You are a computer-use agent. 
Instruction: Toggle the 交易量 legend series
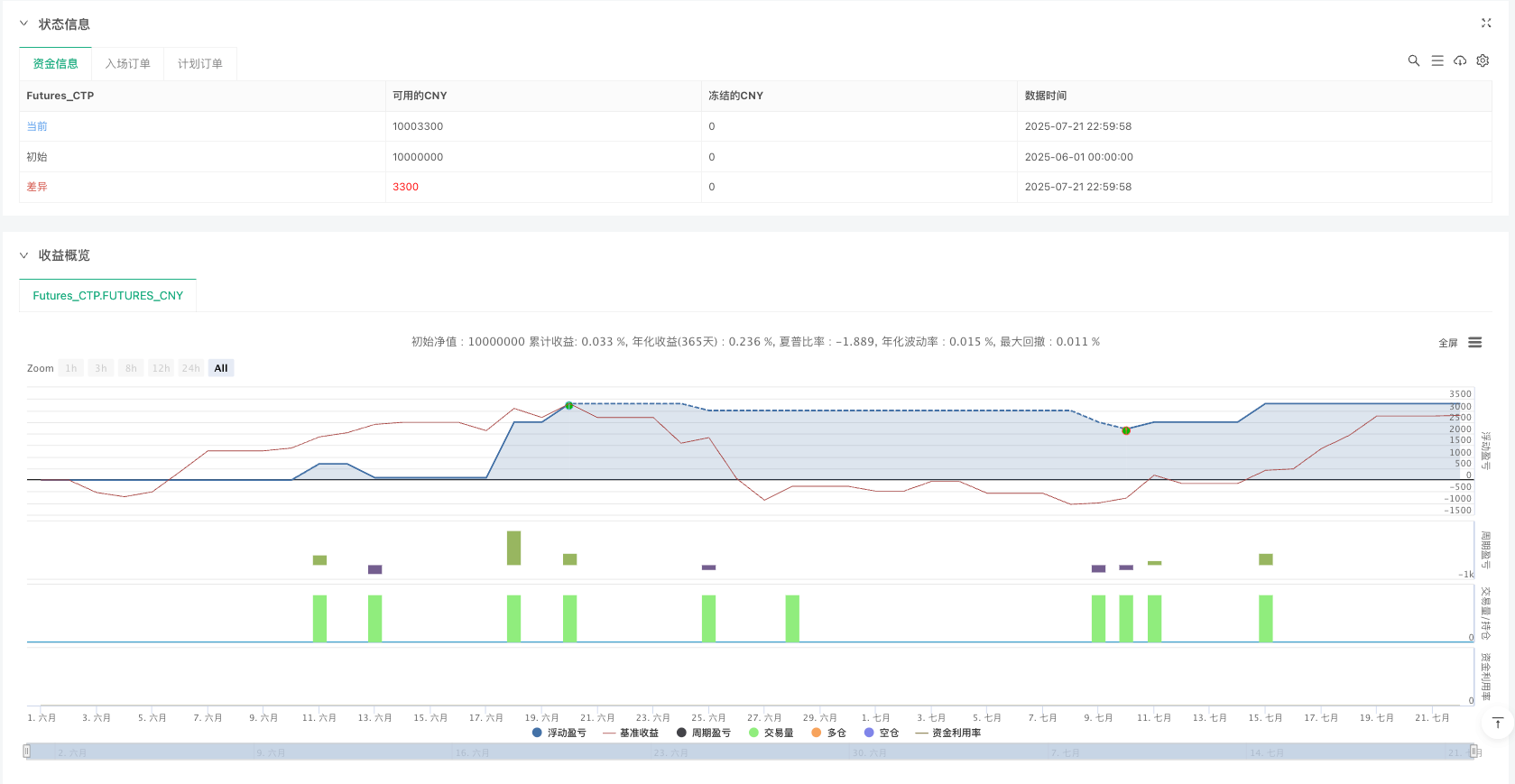771,733
